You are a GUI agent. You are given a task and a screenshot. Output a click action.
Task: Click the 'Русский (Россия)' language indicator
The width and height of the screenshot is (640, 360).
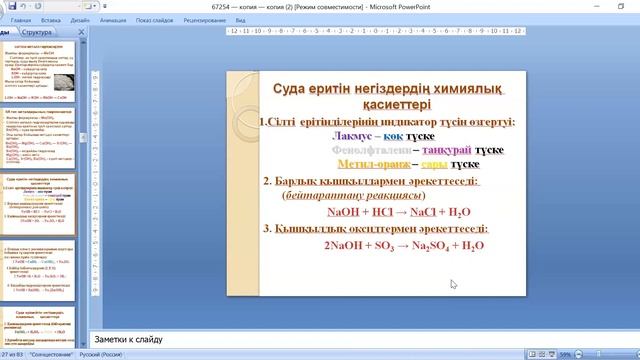click(100, 355)
